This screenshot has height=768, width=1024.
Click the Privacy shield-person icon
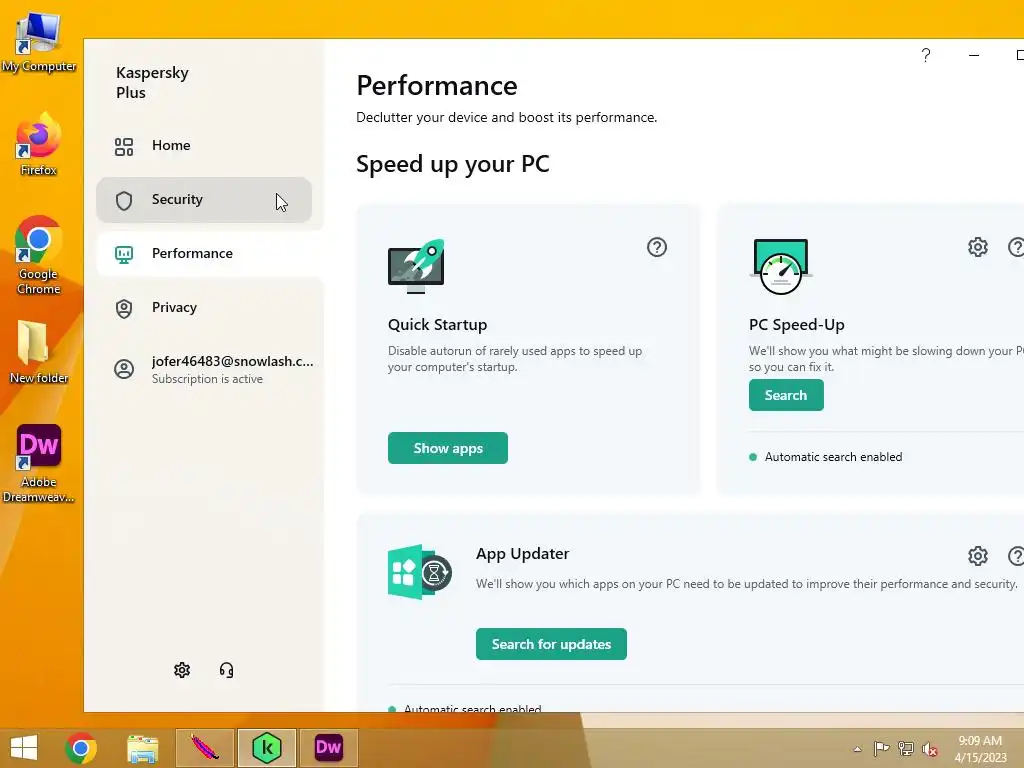click(124, 308)
